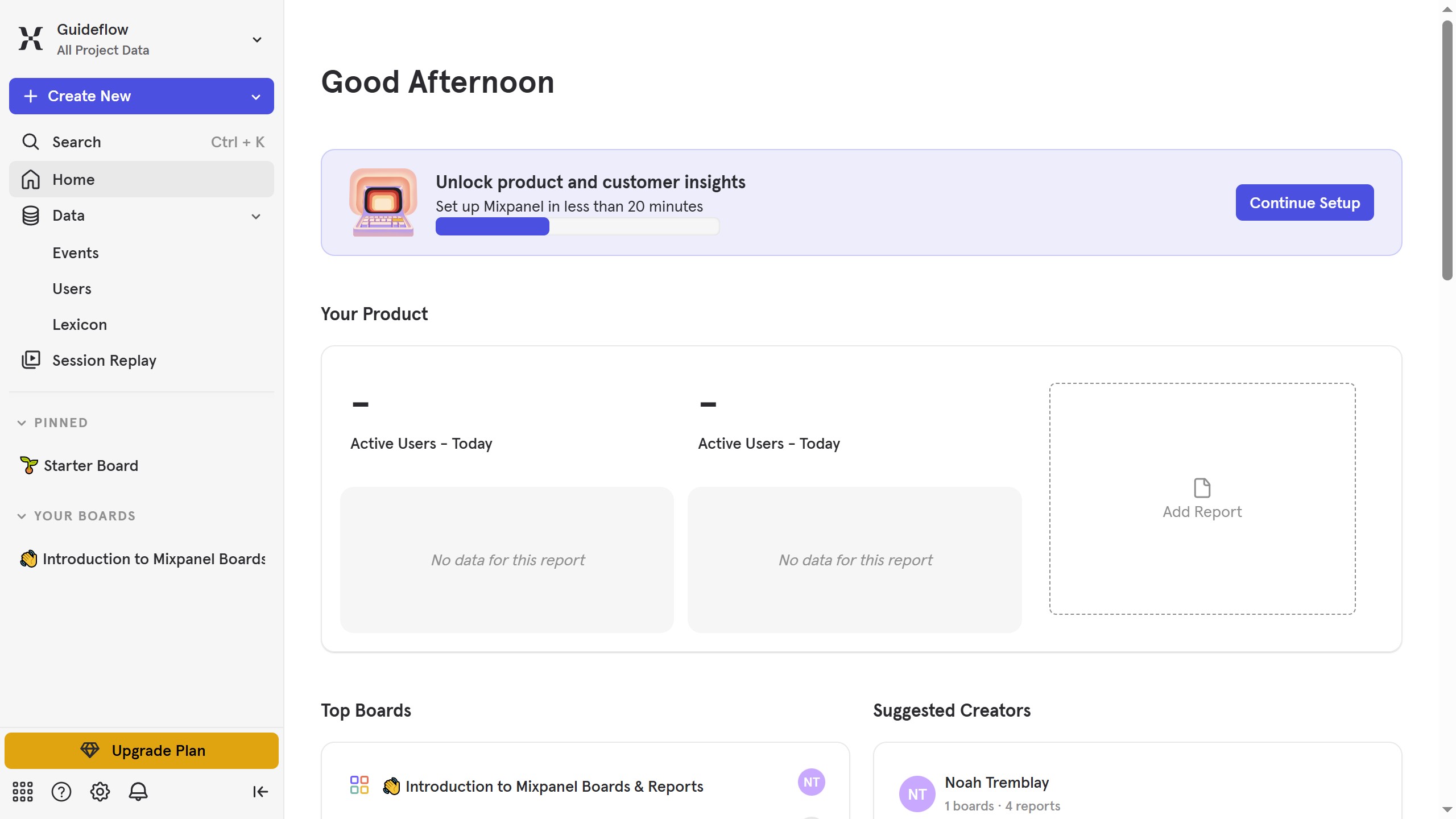
Task: Click the Add Report label
Action: (x=1202, y=512)
